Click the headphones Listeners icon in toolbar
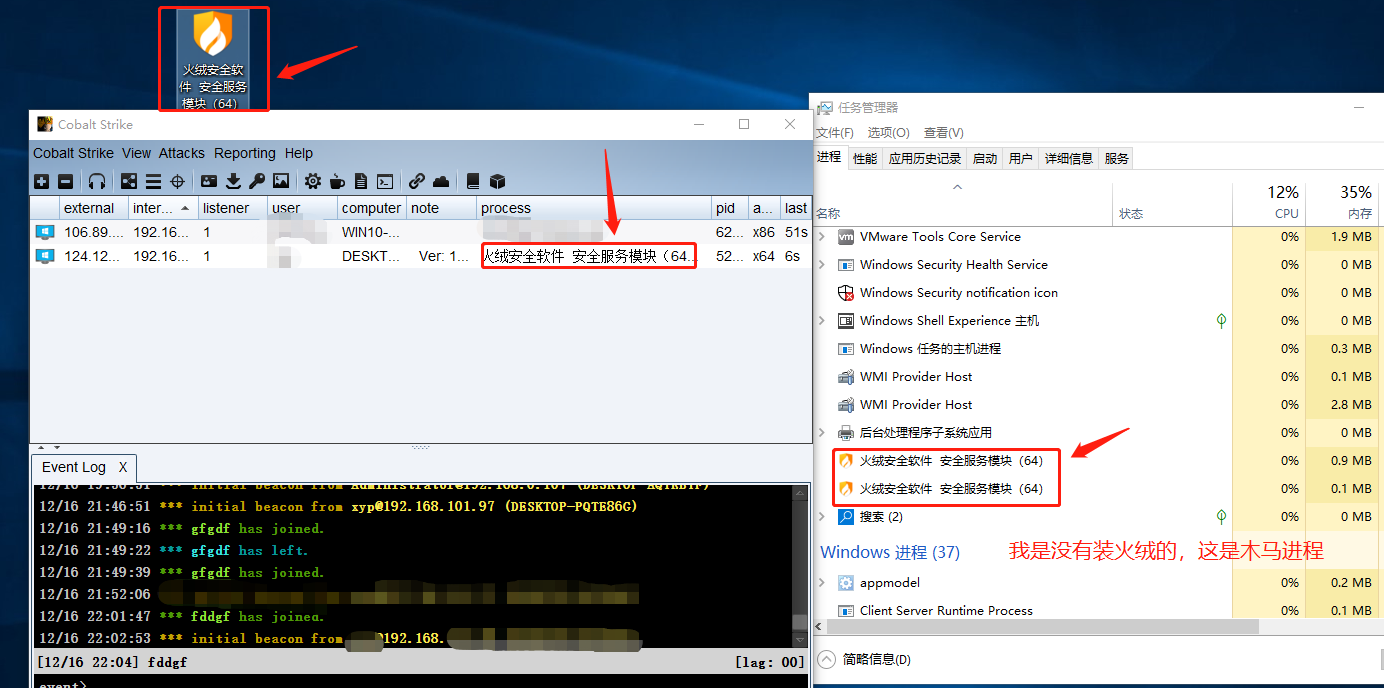Image resolution: width=1384 pixels, height=688 pixels. (97, 181)
